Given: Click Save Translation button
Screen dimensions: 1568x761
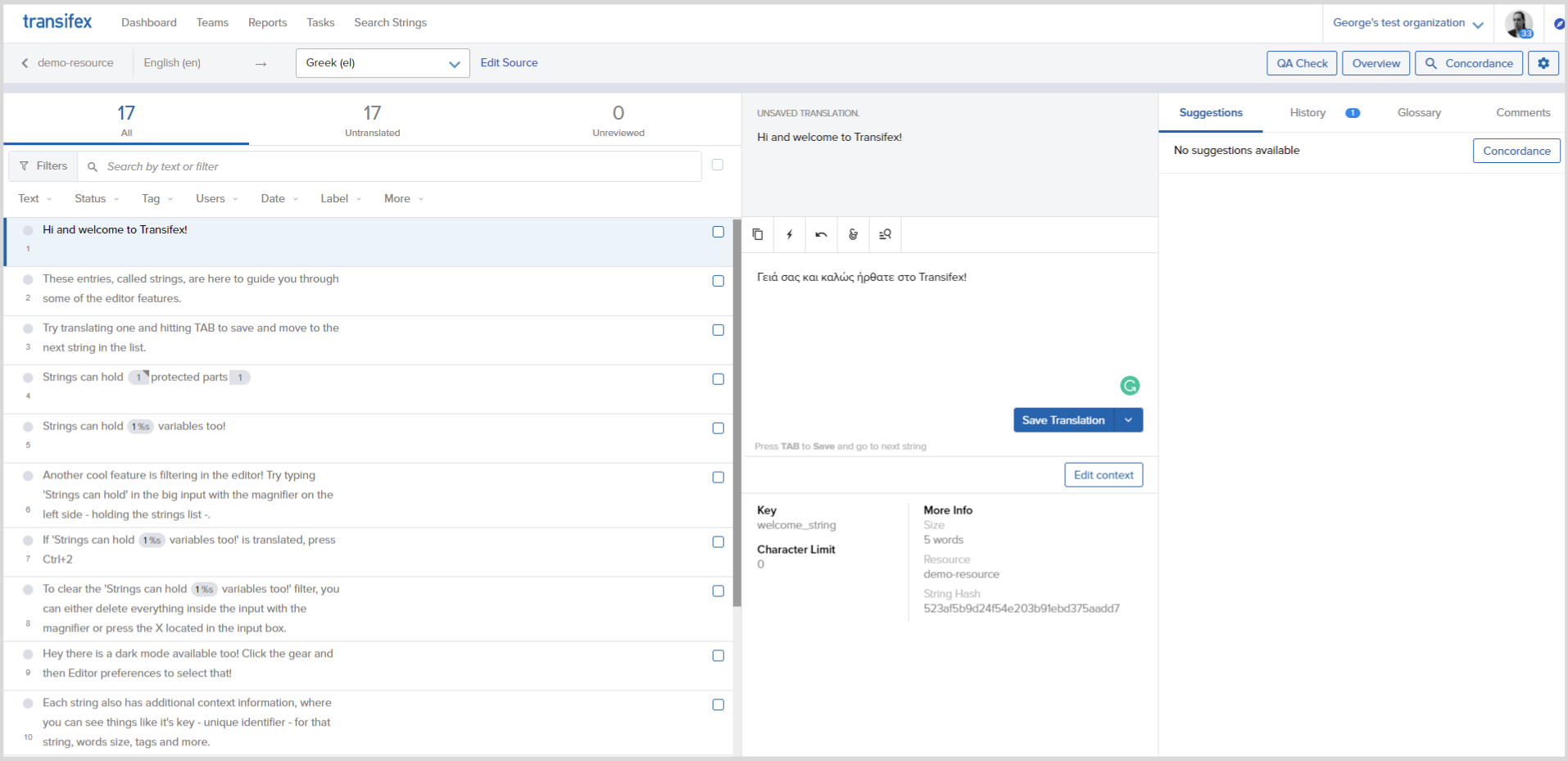Looking at the screenshot, I should pos(1063,420).
